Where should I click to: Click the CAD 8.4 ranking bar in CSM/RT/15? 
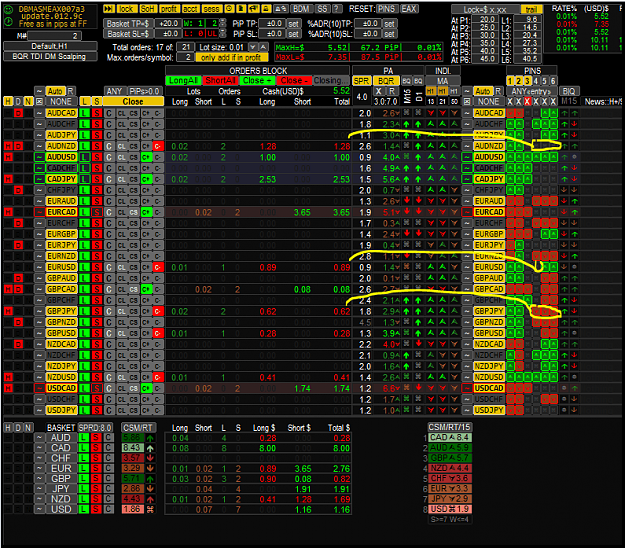[450, 438]
